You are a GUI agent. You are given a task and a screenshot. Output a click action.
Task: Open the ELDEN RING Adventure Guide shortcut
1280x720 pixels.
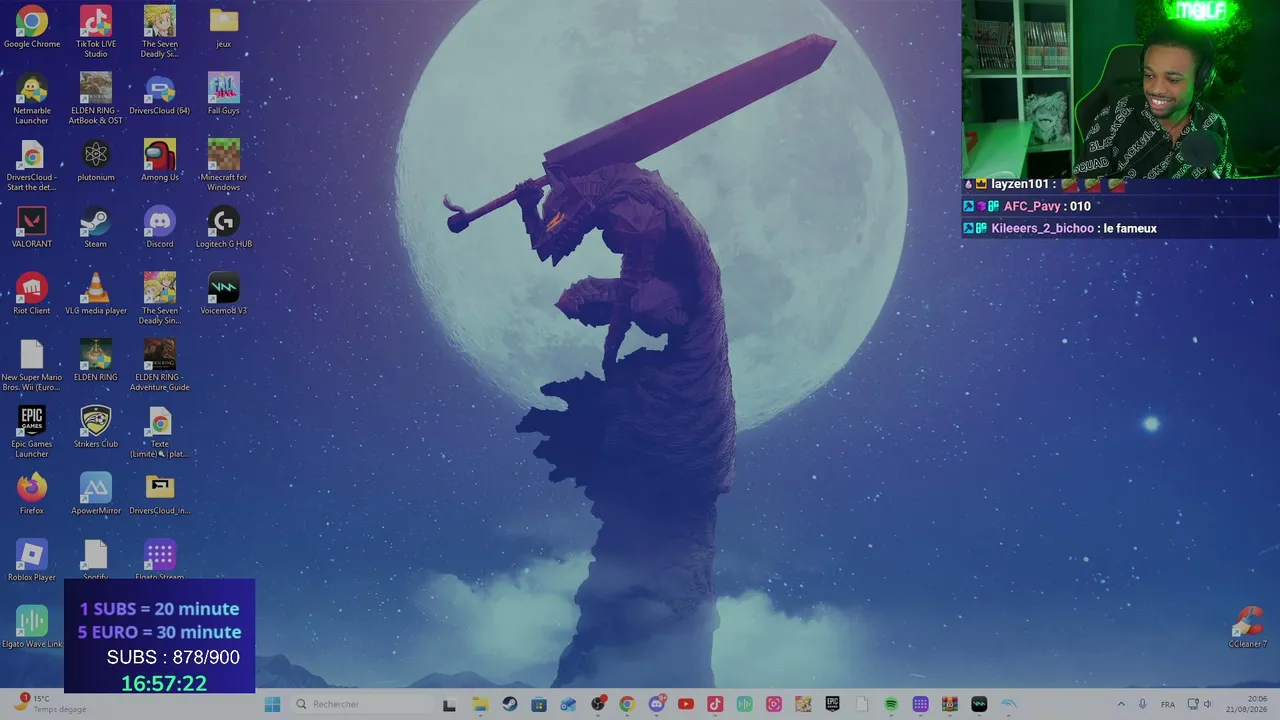(160, 366)
